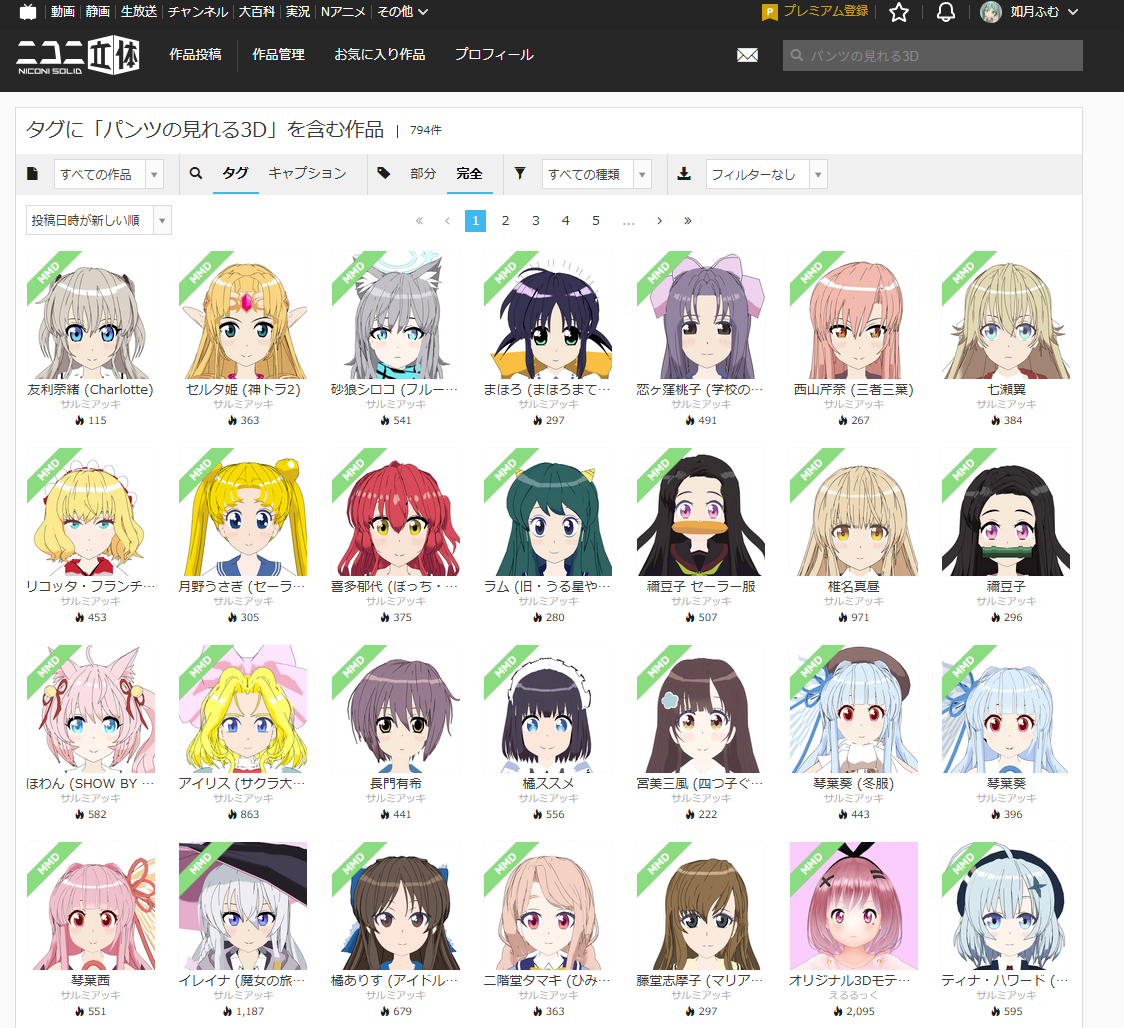Click the search magnifier icon in search box
The image size is (1124, 1028).
pos(796,55)
